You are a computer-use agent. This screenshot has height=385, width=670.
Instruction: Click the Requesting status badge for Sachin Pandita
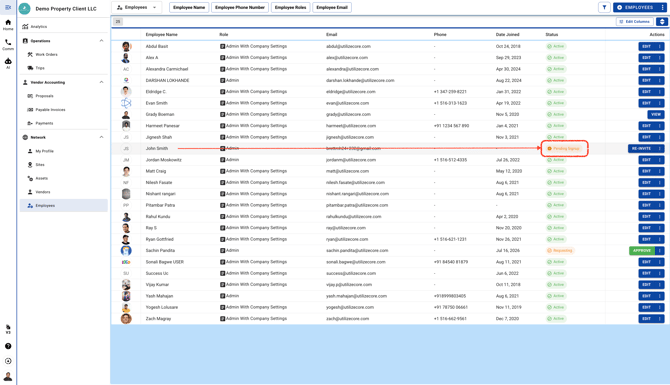click(x=560, y=250)
